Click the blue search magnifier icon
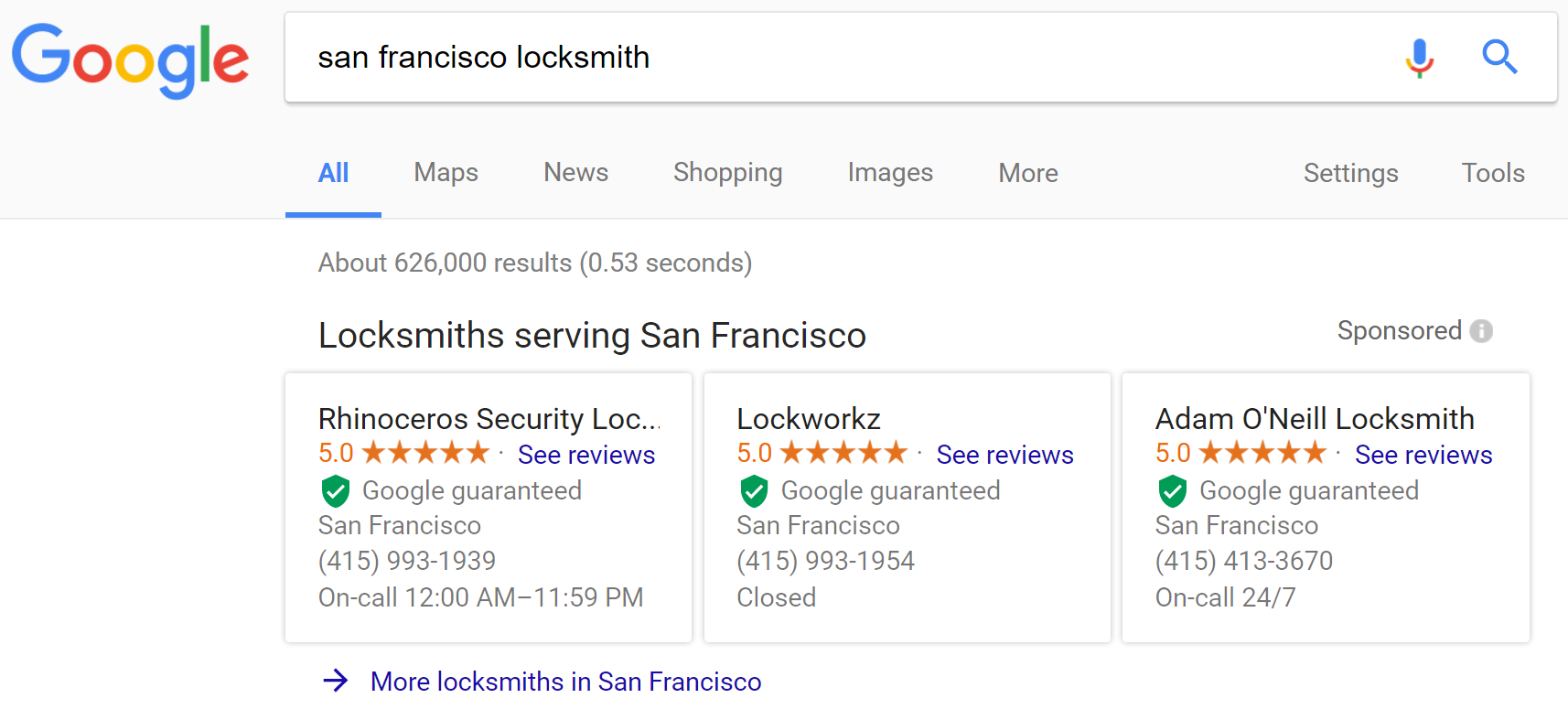The image size is (1568, 709). click(x=1499, y=58)
